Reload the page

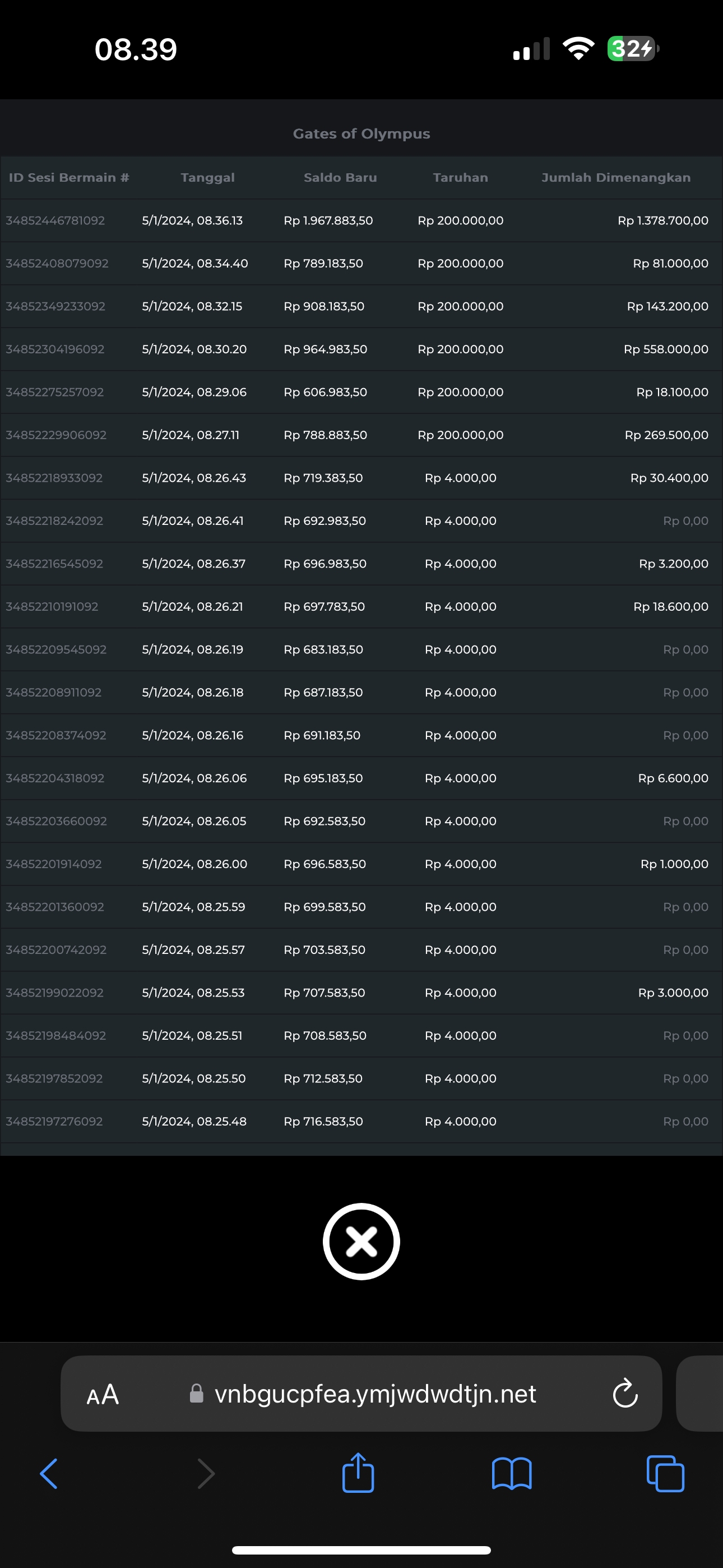tap(625, 1393)
